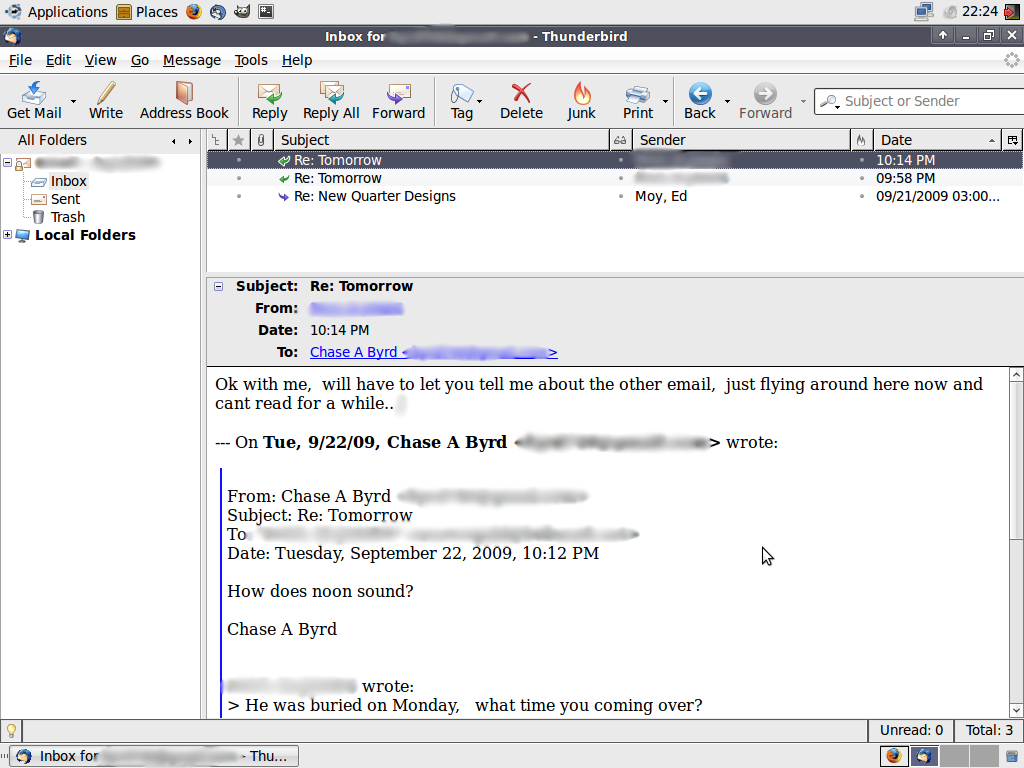Collapse the mail account tree node
Image resolution: width=1024 pixels, height=768 pixels.
coord(7,163)
